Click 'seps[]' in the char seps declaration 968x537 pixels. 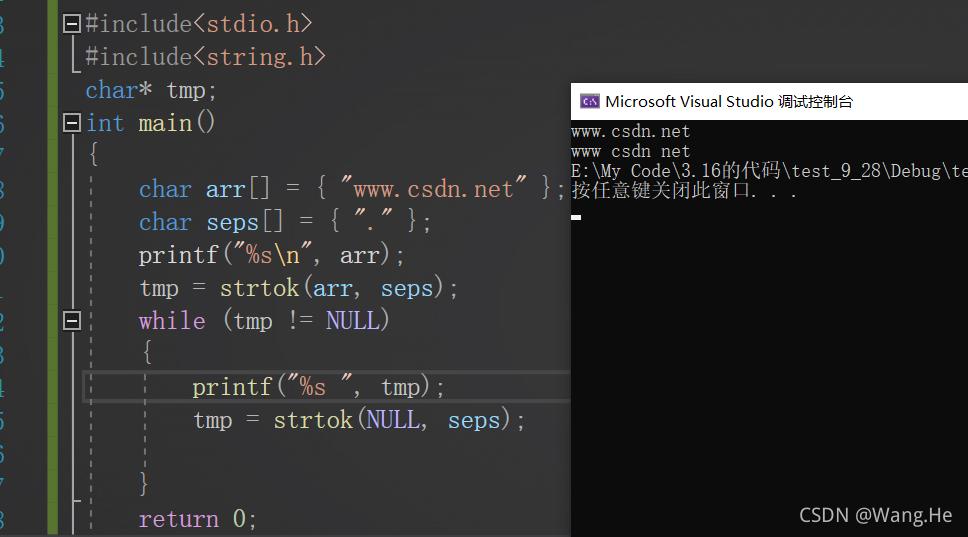[x=244, y=222]
